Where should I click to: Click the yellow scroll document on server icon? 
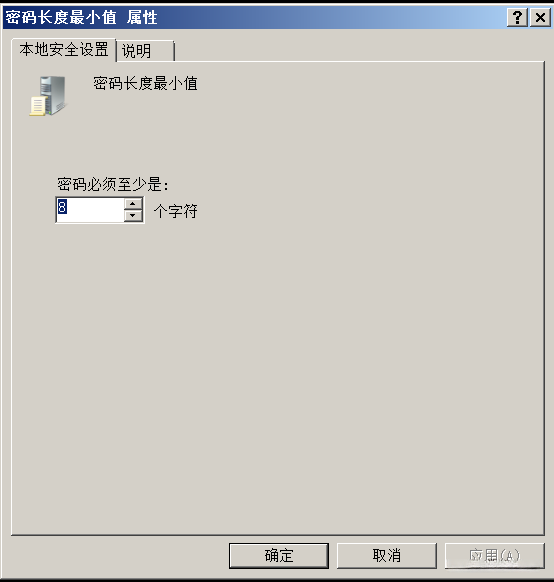(x=37, y=106)
